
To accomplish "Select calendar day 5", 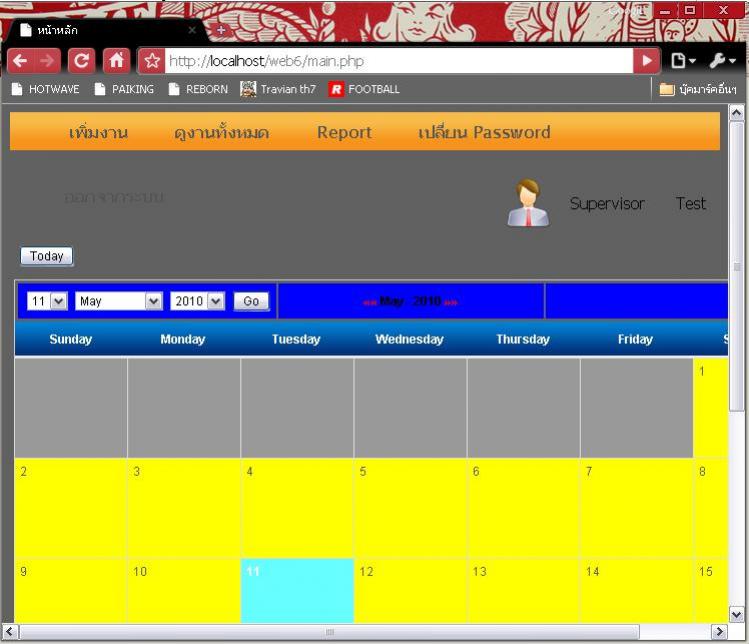I will [410, 507].
